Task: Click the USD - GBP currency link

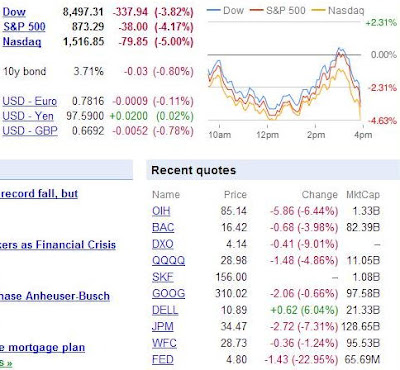Action: (x=30, y=131)
